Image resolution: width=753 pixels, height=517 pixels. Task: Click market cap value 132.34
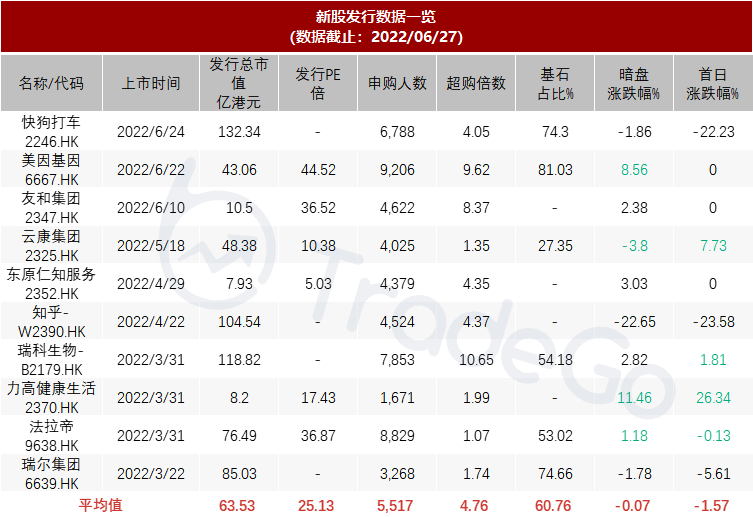tap(239, 132)
